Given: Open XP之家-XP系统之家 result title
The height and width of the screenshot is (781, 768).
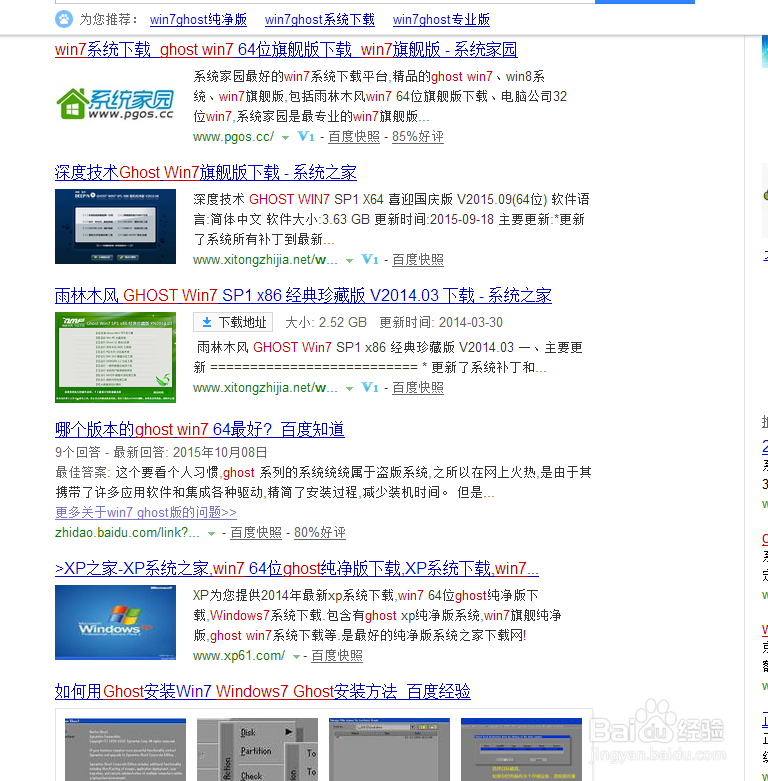Looking at the screenshot, I should click(297, 568).
